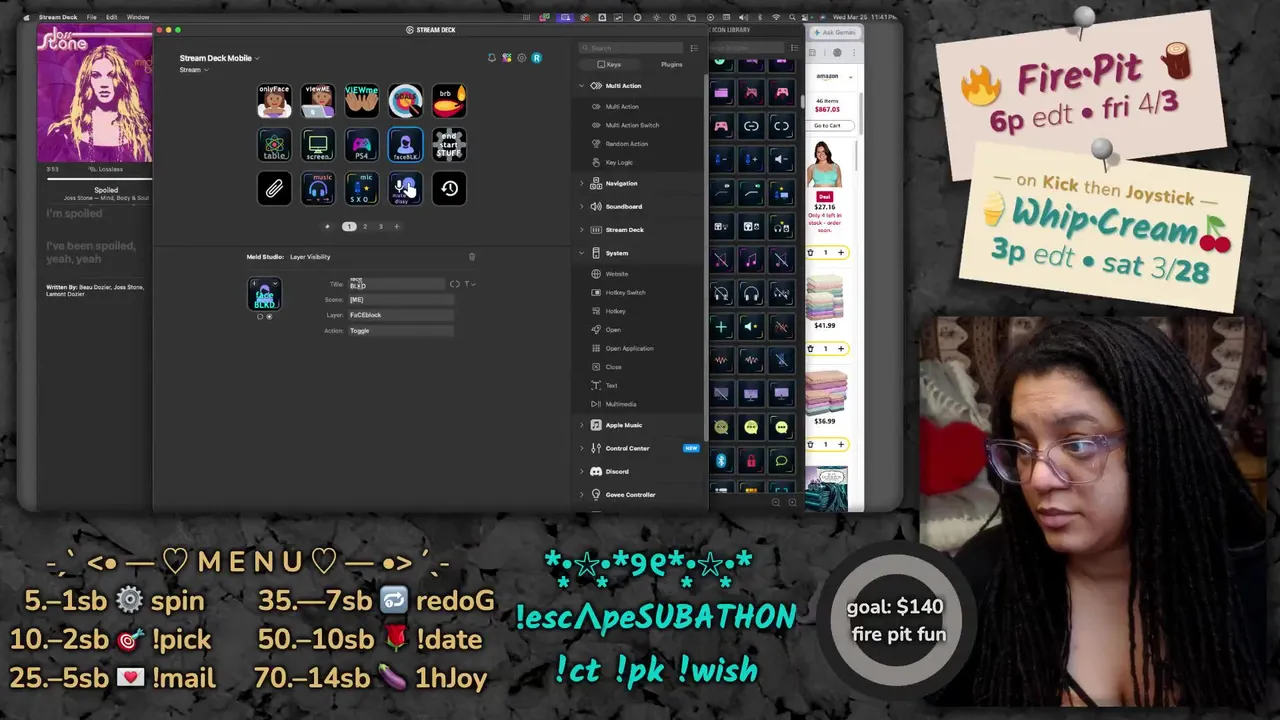Click the actions Search field

click(632, 48)
